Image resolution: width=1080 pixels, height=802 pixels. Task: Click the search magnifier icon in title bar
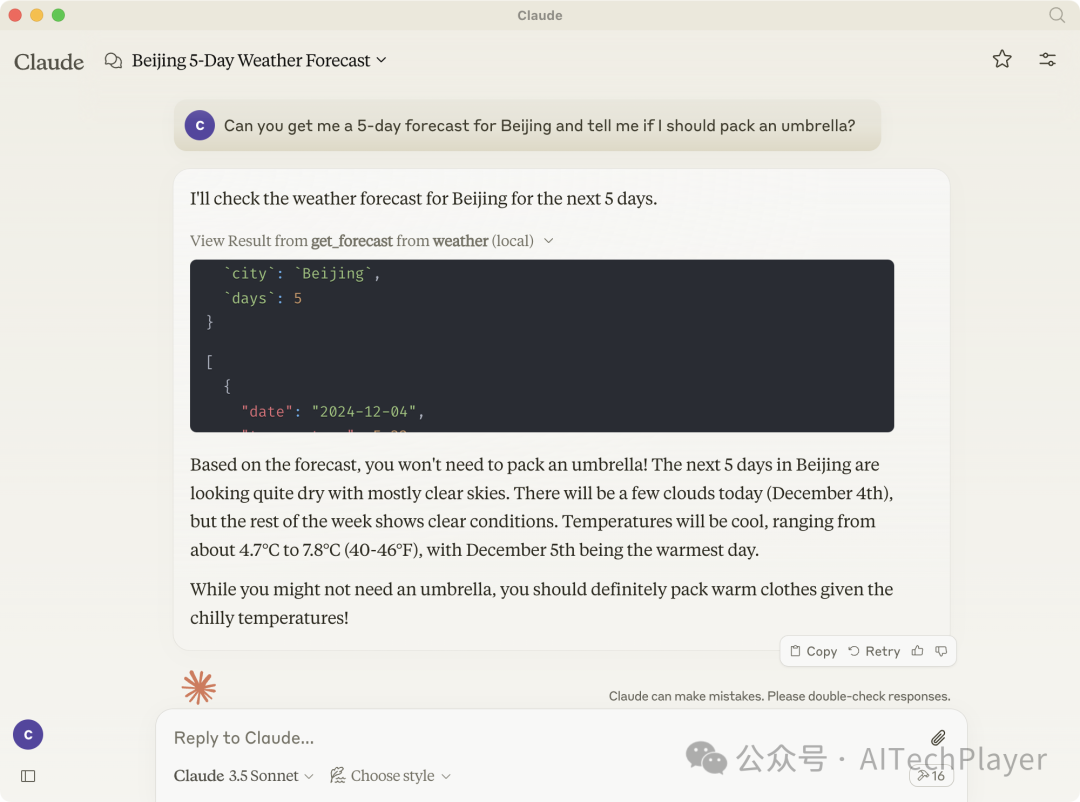[1056, 15]
